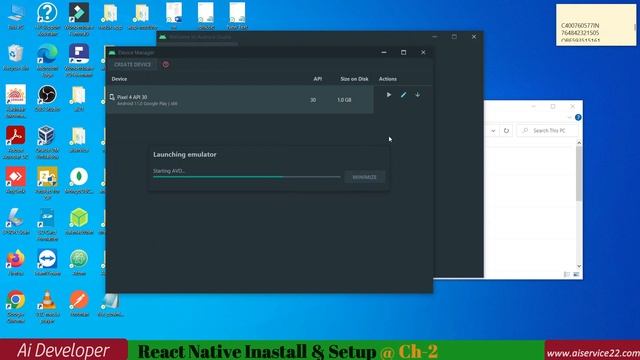
Task: Open the Pixel 4 API 30 actions down arrow
Action: (418, 95)
